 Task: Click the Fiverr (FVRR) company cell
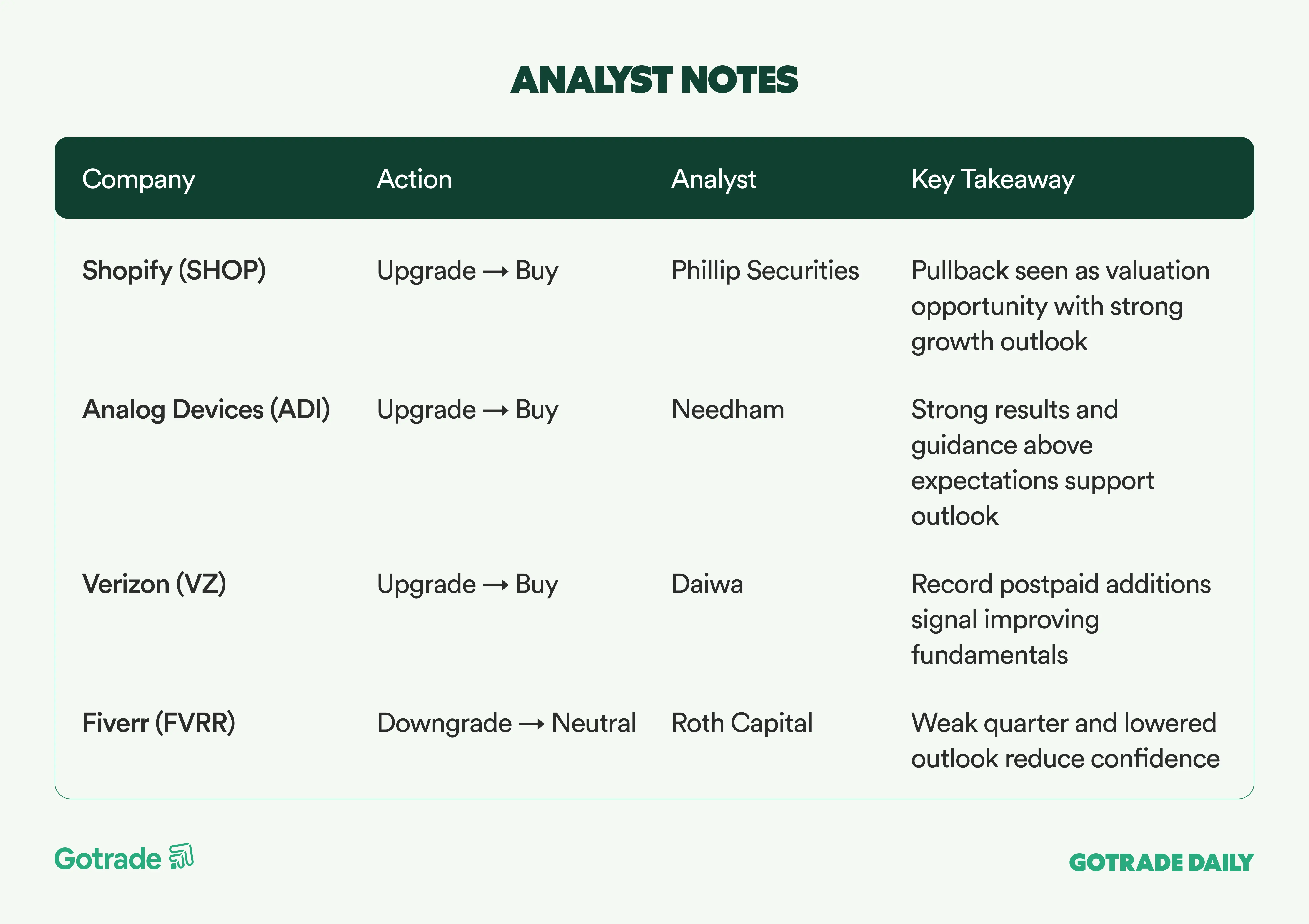(158, 723)
